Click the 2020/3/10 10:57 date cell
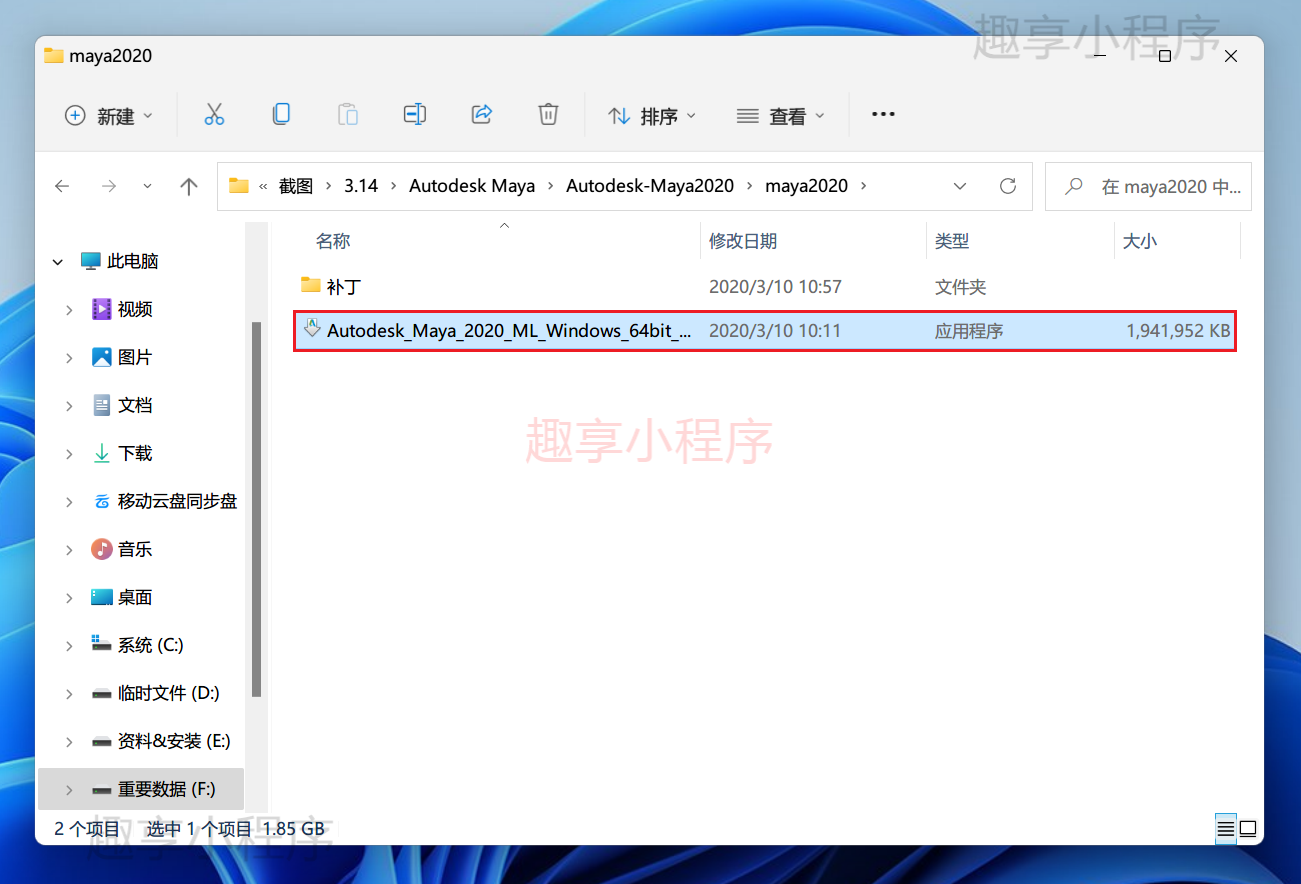This screenshot has width=1301, height=884. (x=775, y=287)
